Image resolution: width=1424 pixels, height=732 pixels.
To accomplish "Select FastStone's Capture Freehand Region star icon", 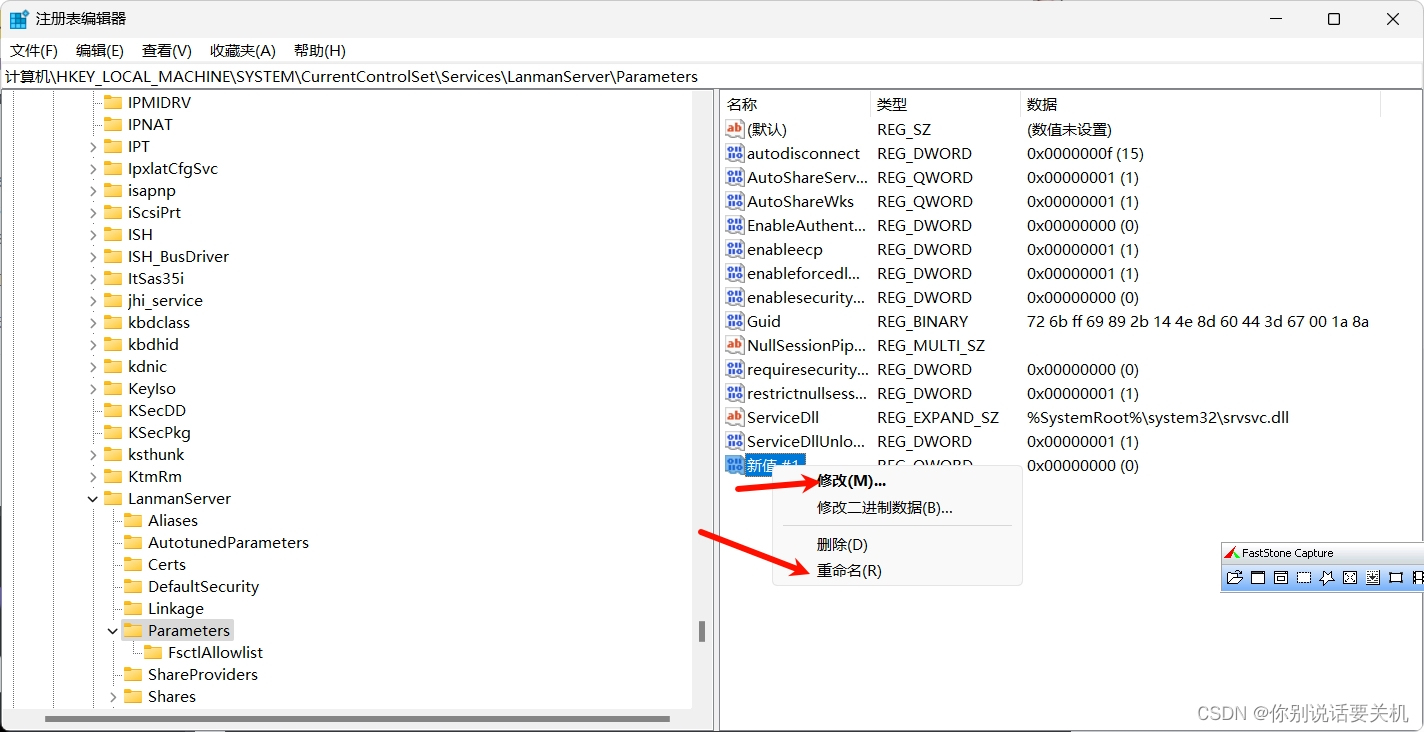I will point(1327,577).
